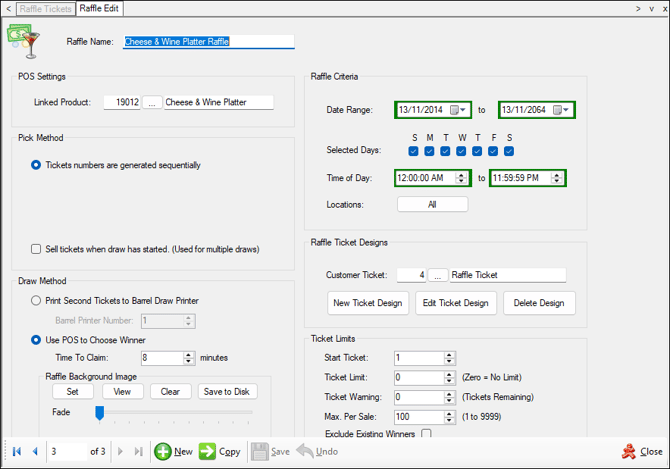Open the end date range calendar dropdown

pyautogui.click(x=562, y=110)
